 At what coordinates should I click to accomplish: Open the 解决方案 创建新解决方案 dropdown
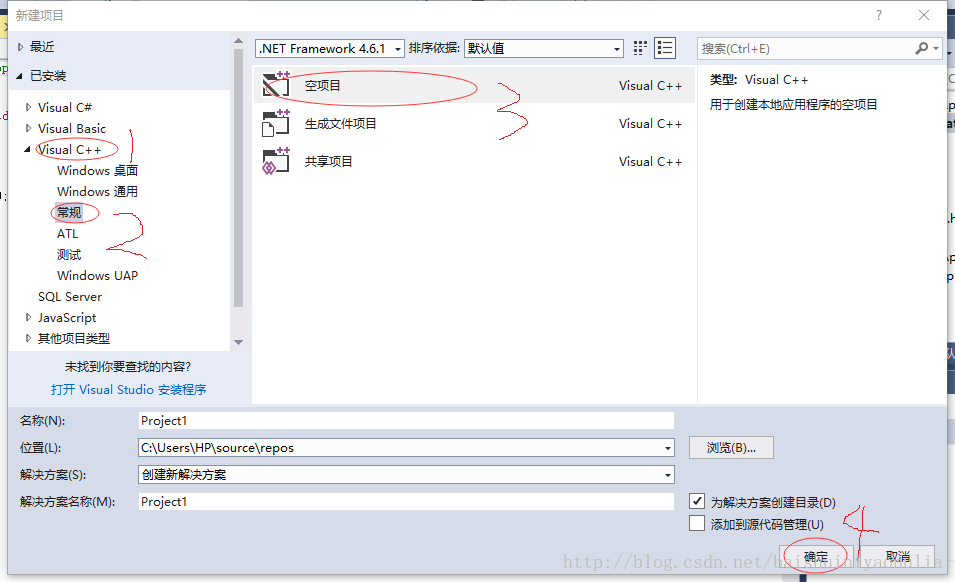406,474
